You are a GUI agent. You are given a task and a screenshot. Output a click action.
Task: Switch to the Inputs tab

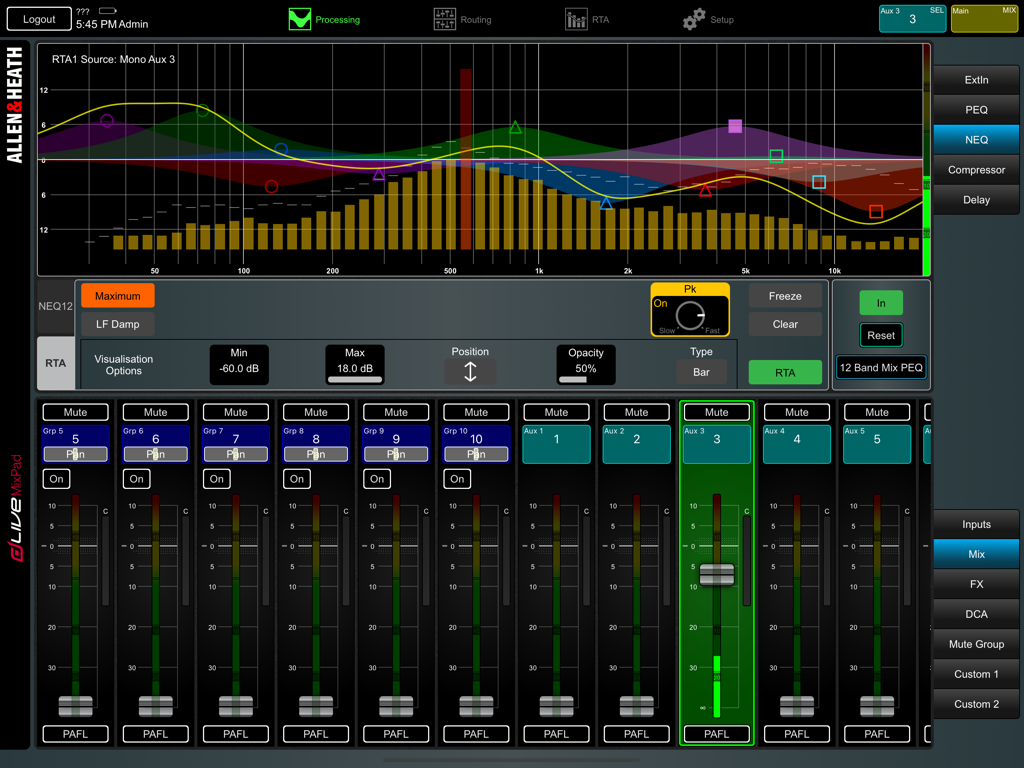pos(976,523)
